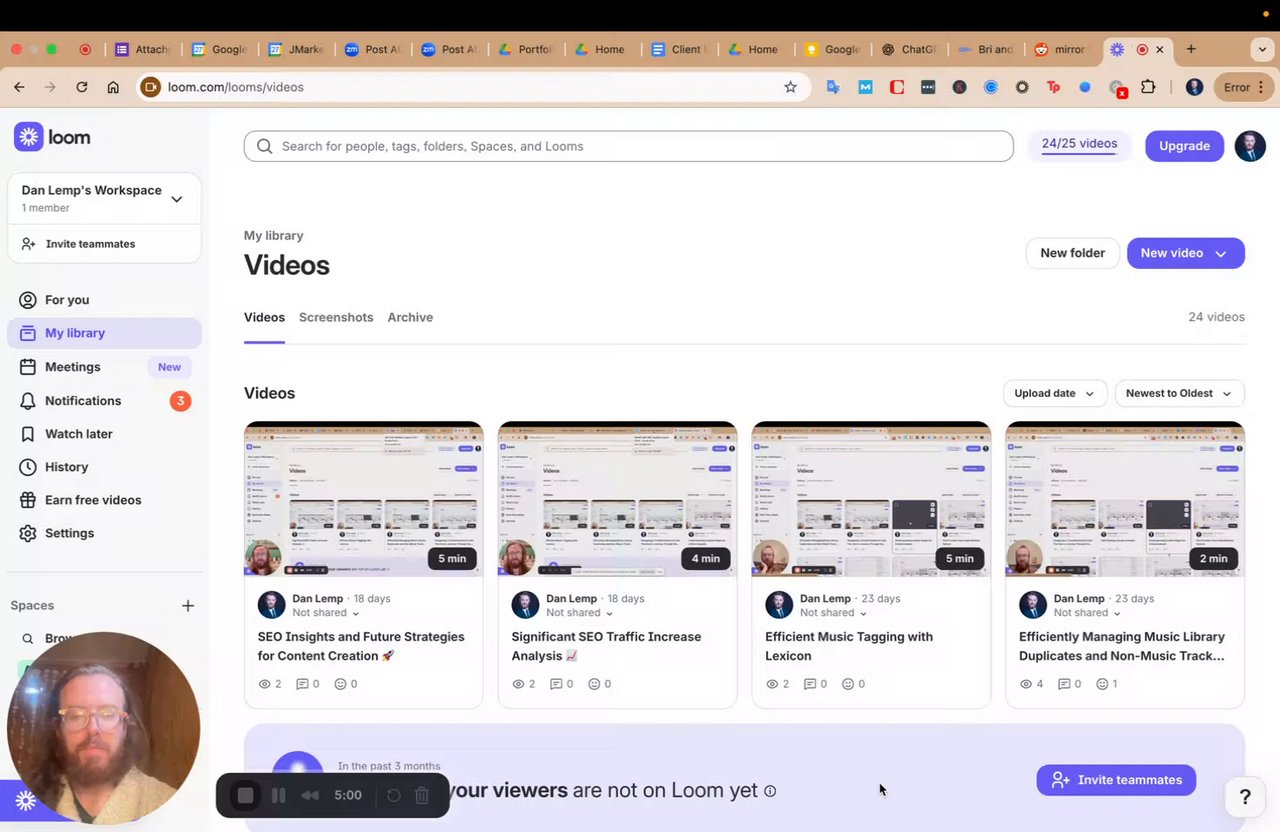Switch to the Screenshots tab
This screenshot has width=1280, height=832.
pyautogui.click(x=336, y=317)
